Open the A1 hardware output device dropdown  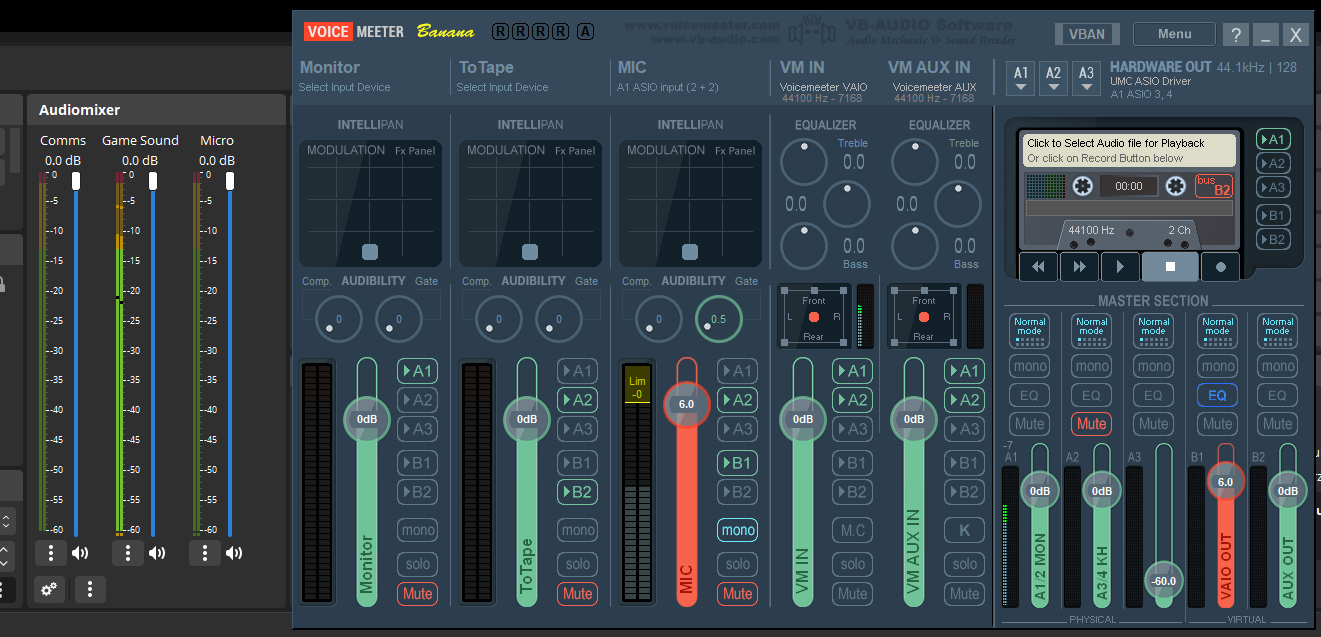click(1021, 78)
